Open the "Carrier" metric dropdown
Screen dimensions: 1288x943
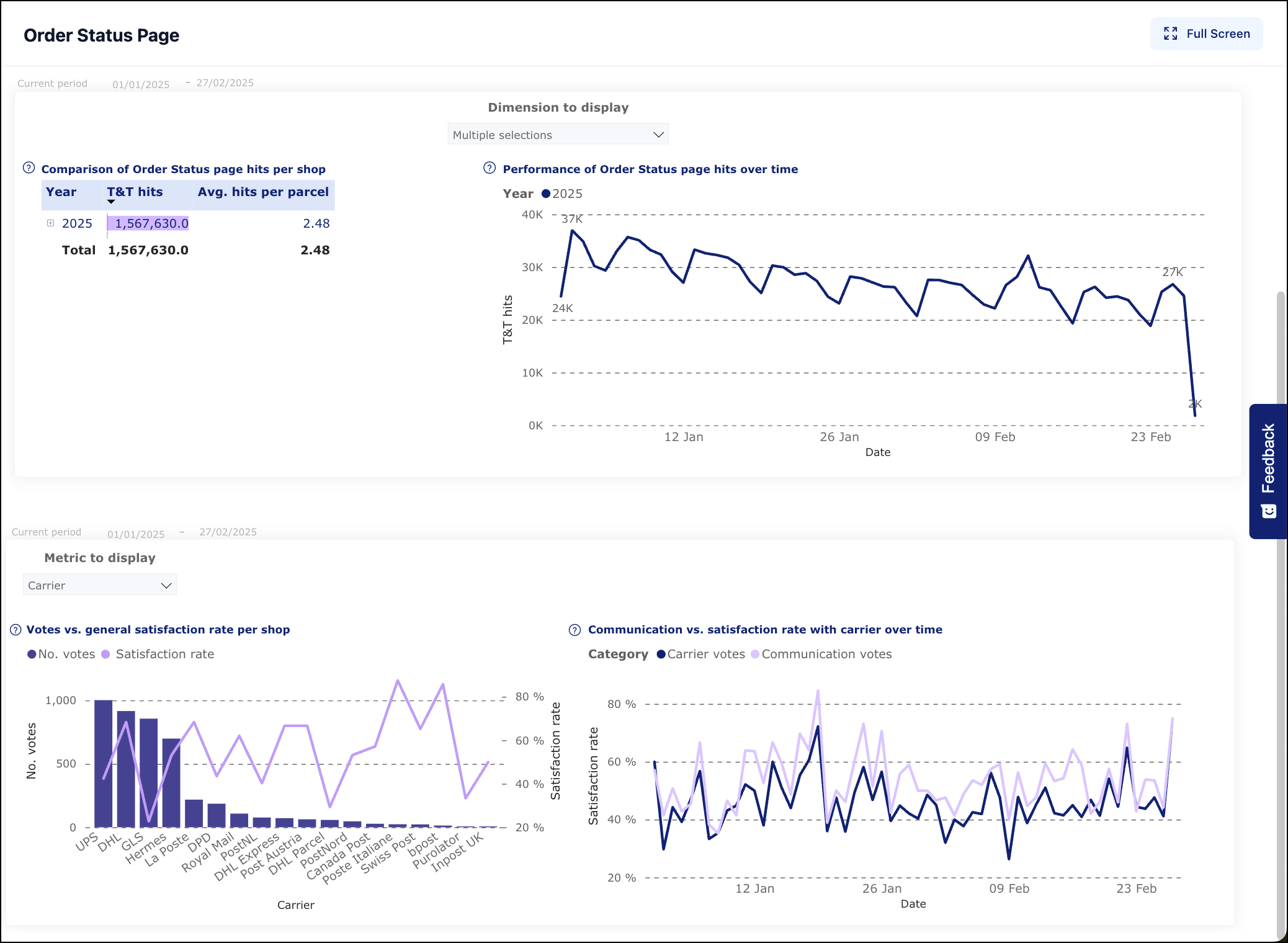[99, 584]
